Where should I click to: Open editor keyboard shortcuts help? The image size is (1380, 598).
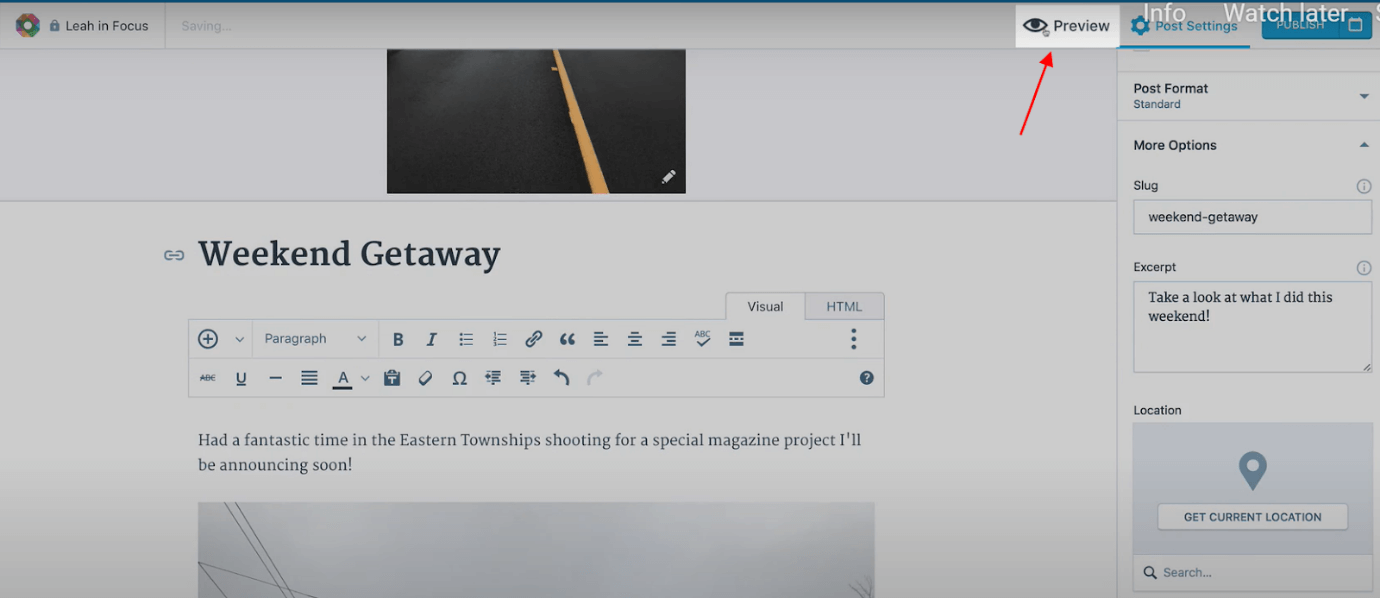coord(867,378)
